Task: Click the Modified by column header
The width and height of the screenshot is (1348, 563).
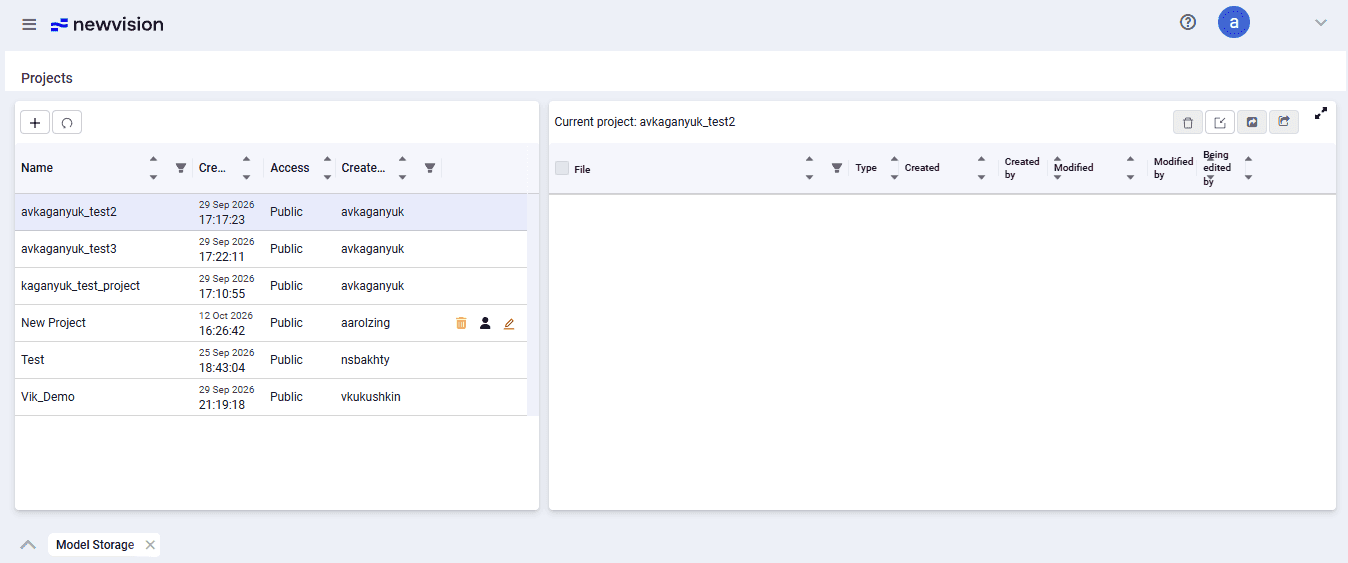Action: click(x=1173, y=168)
